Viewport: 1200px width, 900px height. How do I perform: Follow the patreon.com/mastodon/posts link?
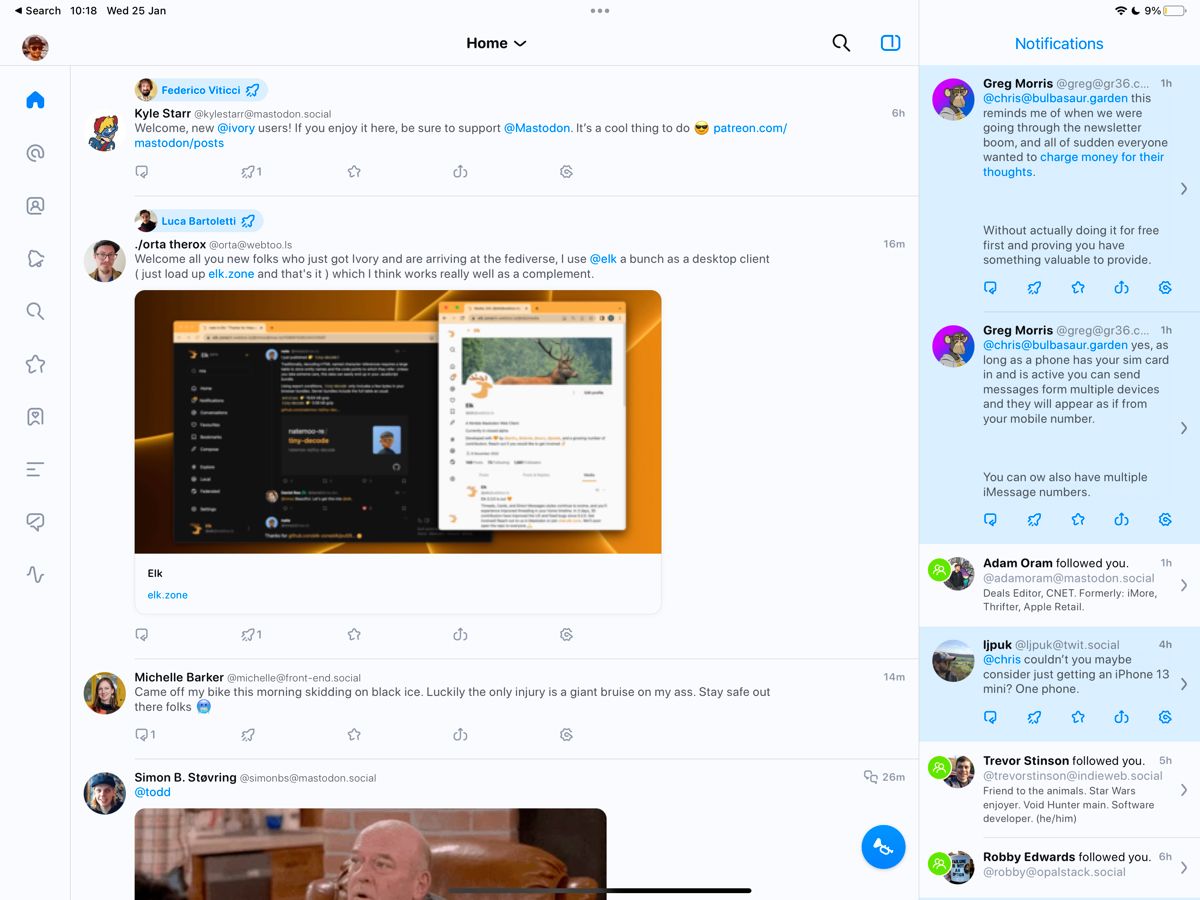(461, 135)
